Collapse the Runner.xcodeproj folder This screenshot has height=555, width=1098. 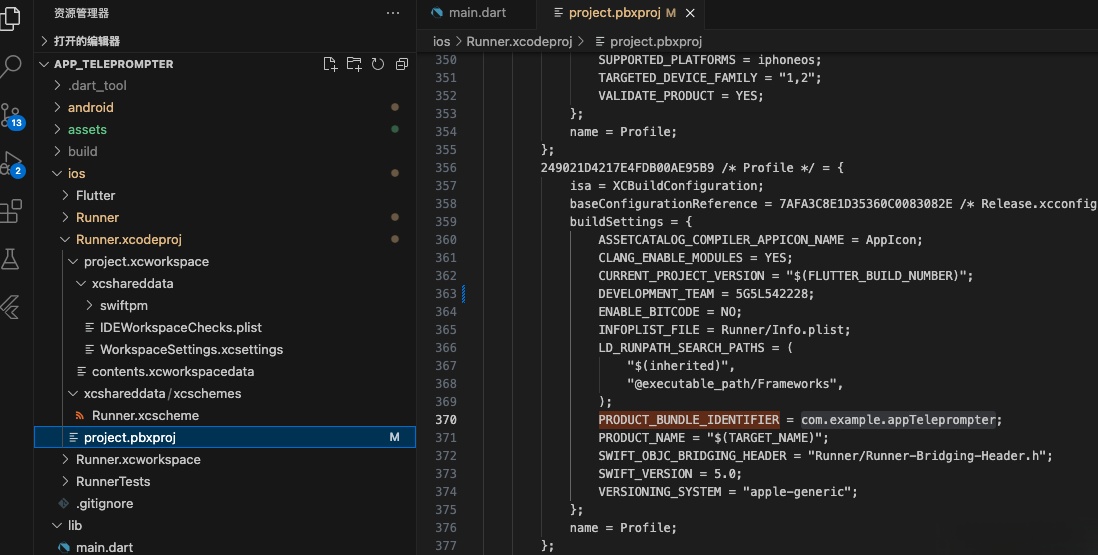[x=128, y=240]
